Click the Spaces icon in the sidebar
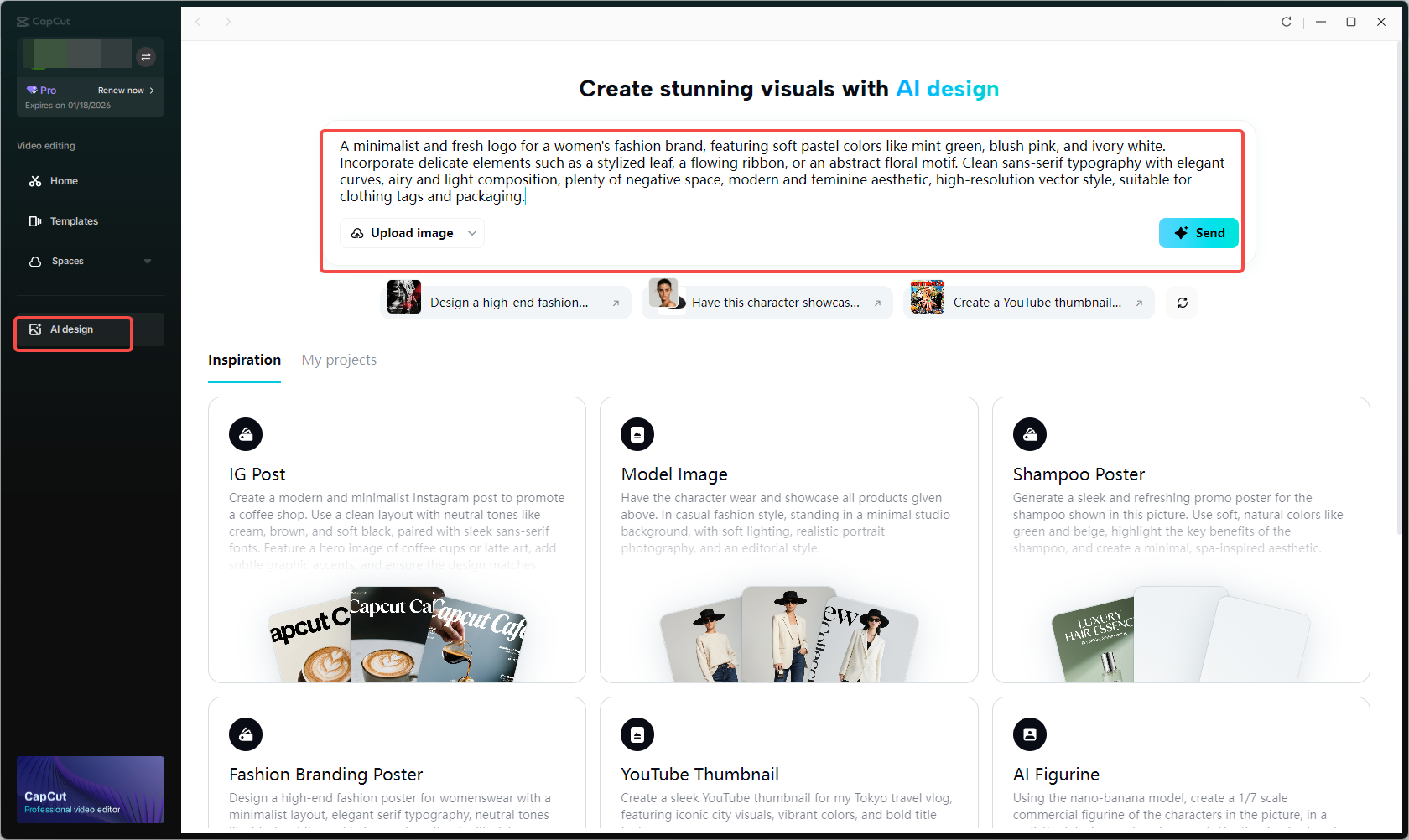The height and width of the screenshot is (840, 1409). click(34, 261)
